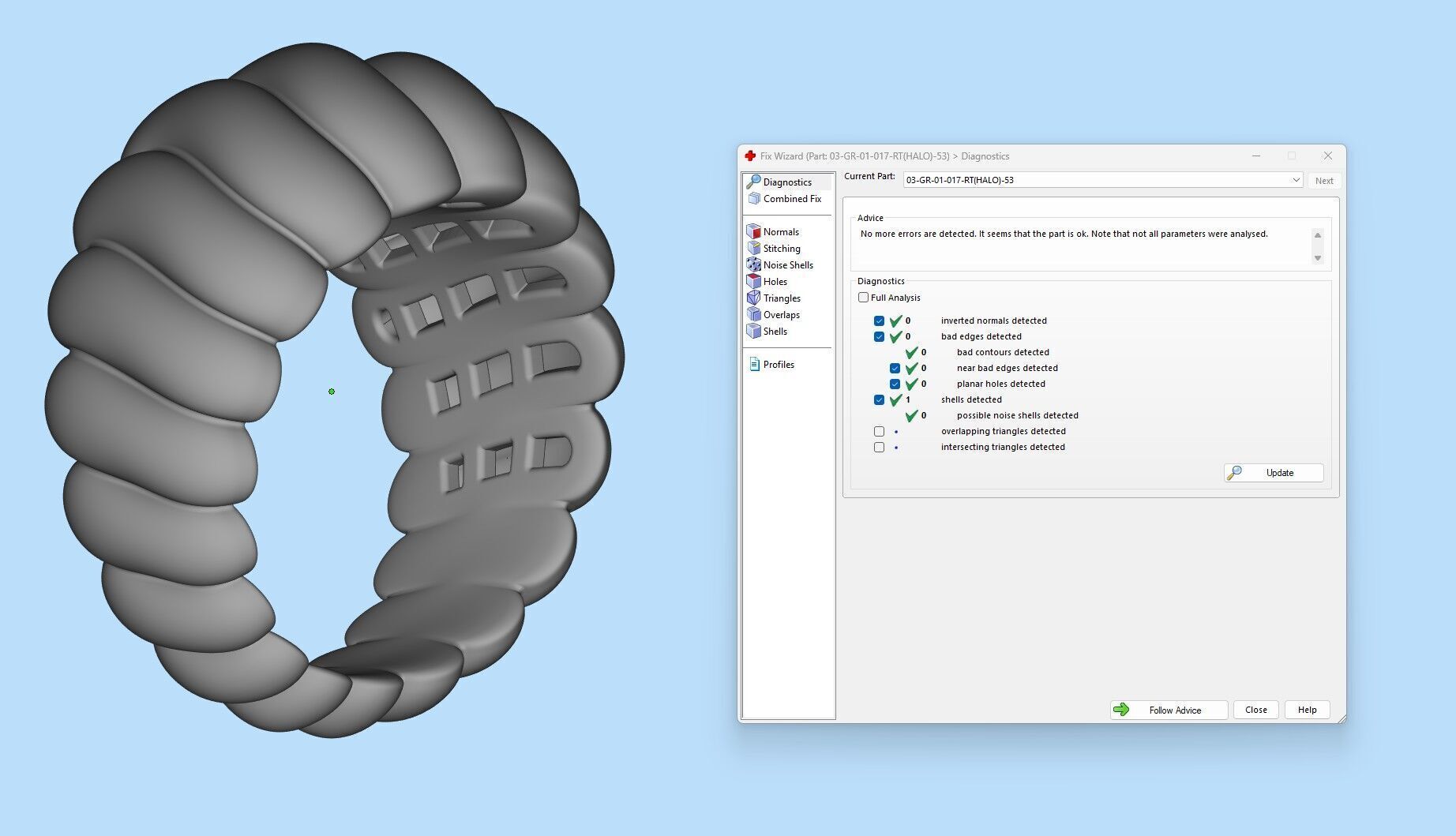Click the Shells icon in sidebar
The height and width of the screenshot is (836, 1456).
[754, 332]
